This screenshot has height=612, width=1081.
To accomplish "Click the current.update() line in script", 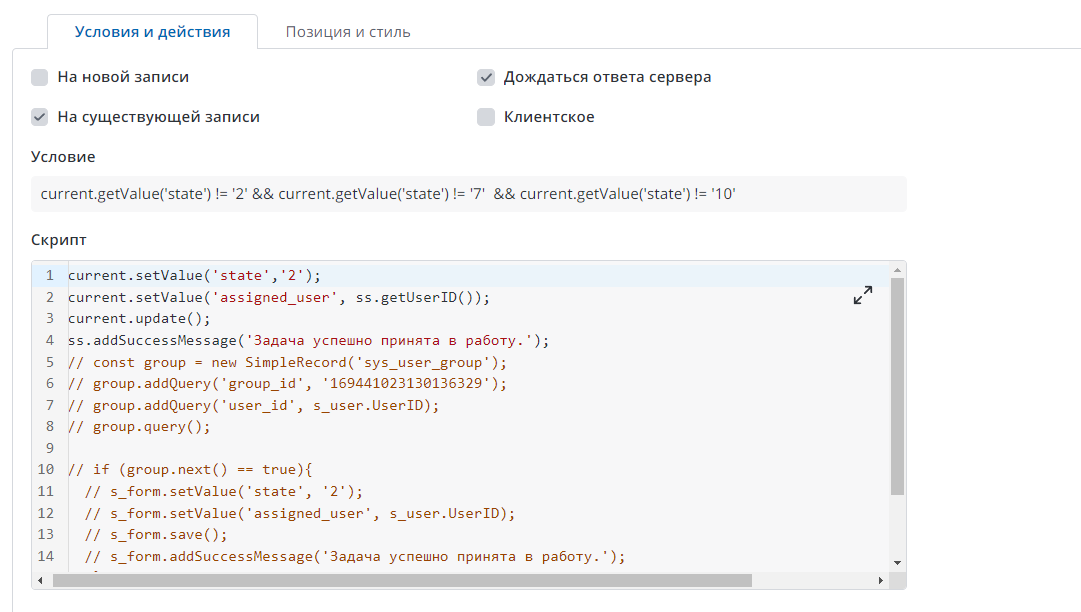I will click(x=139, y=318).
